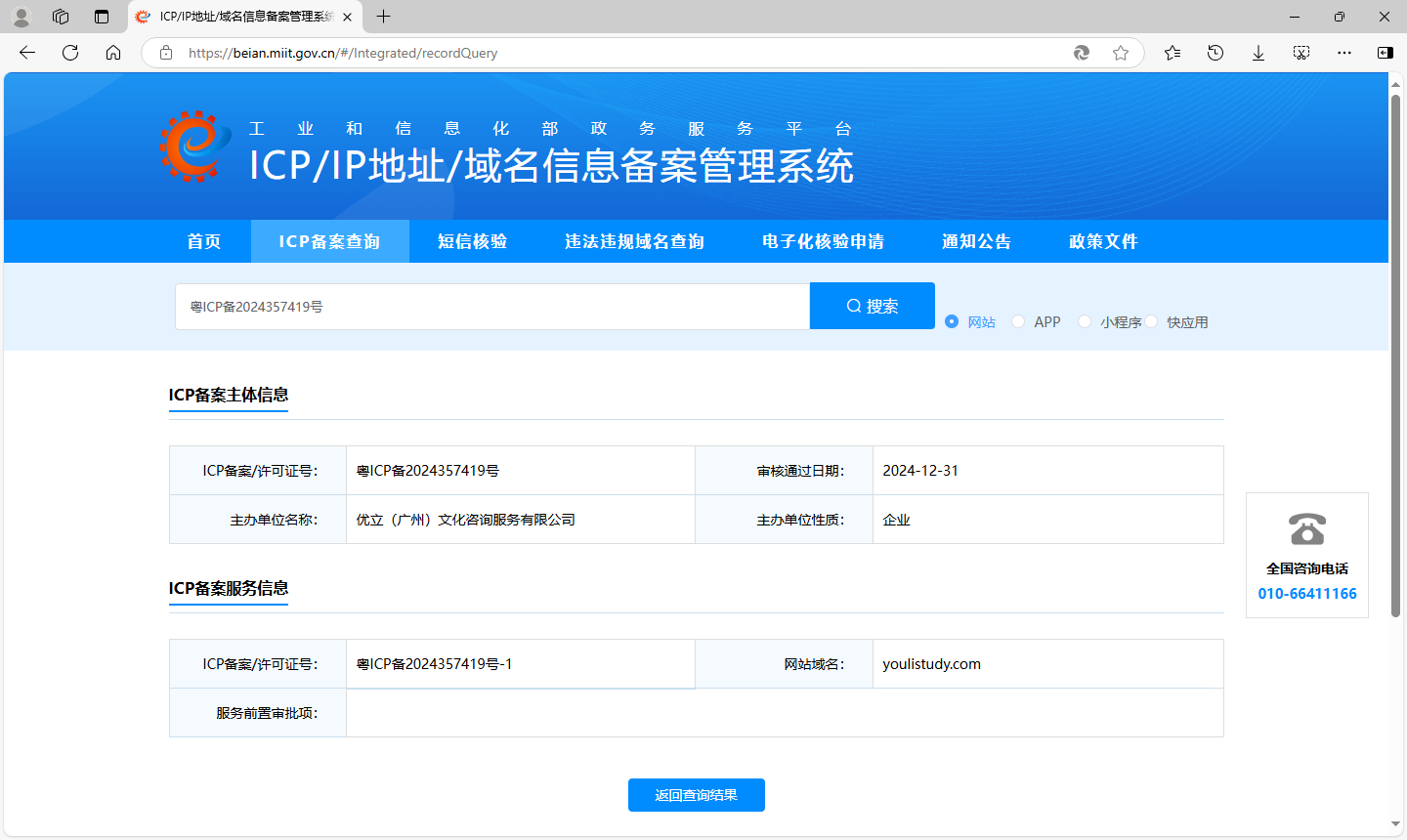The image size is (1407, 840).
Task: Click the domain youlistudy.com
Action: [x=932, y=664]
